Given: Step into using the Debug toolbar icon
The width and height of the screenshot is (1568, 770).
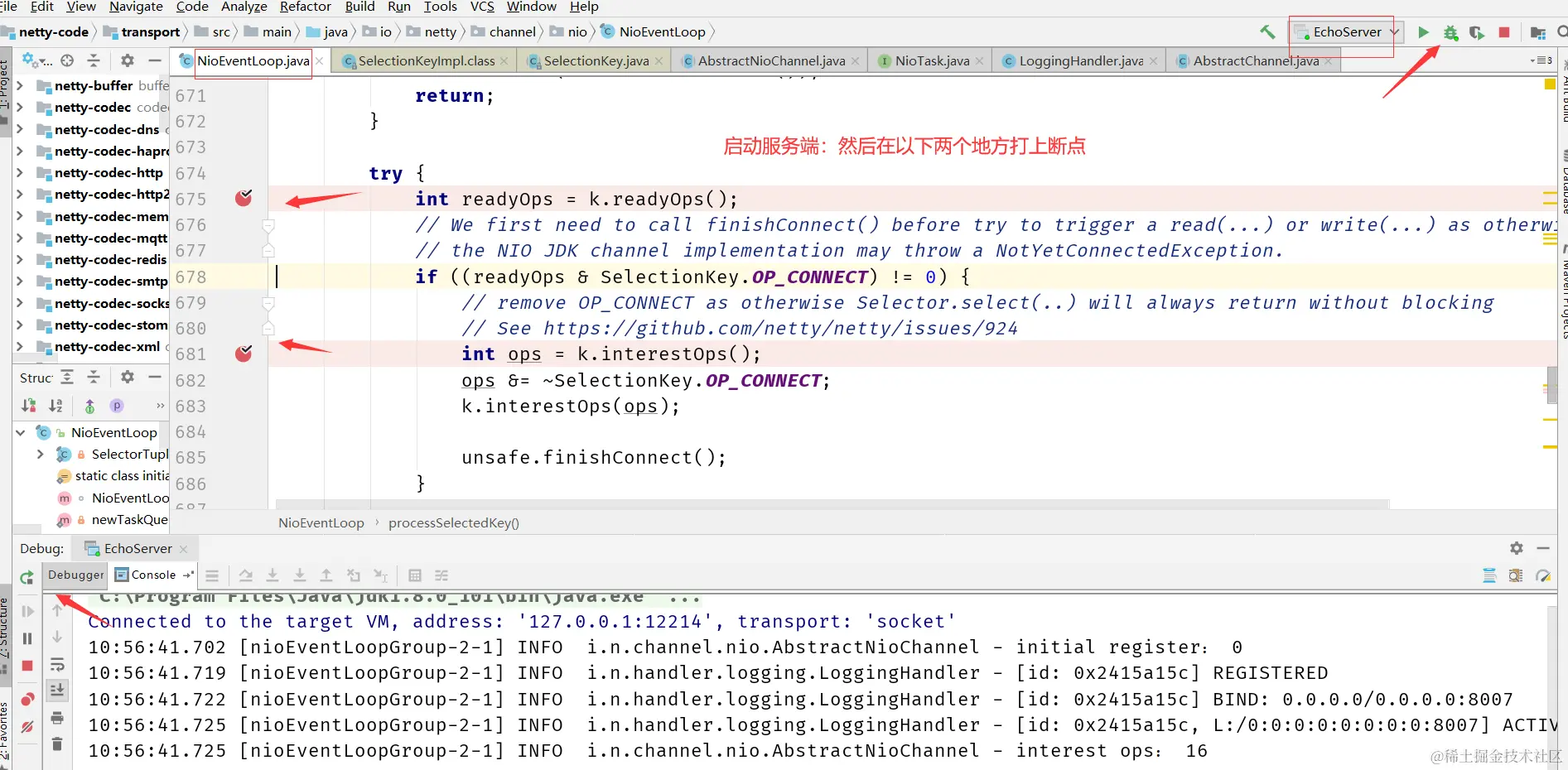Looking at the screenshot, I should (x=273, y=575).
